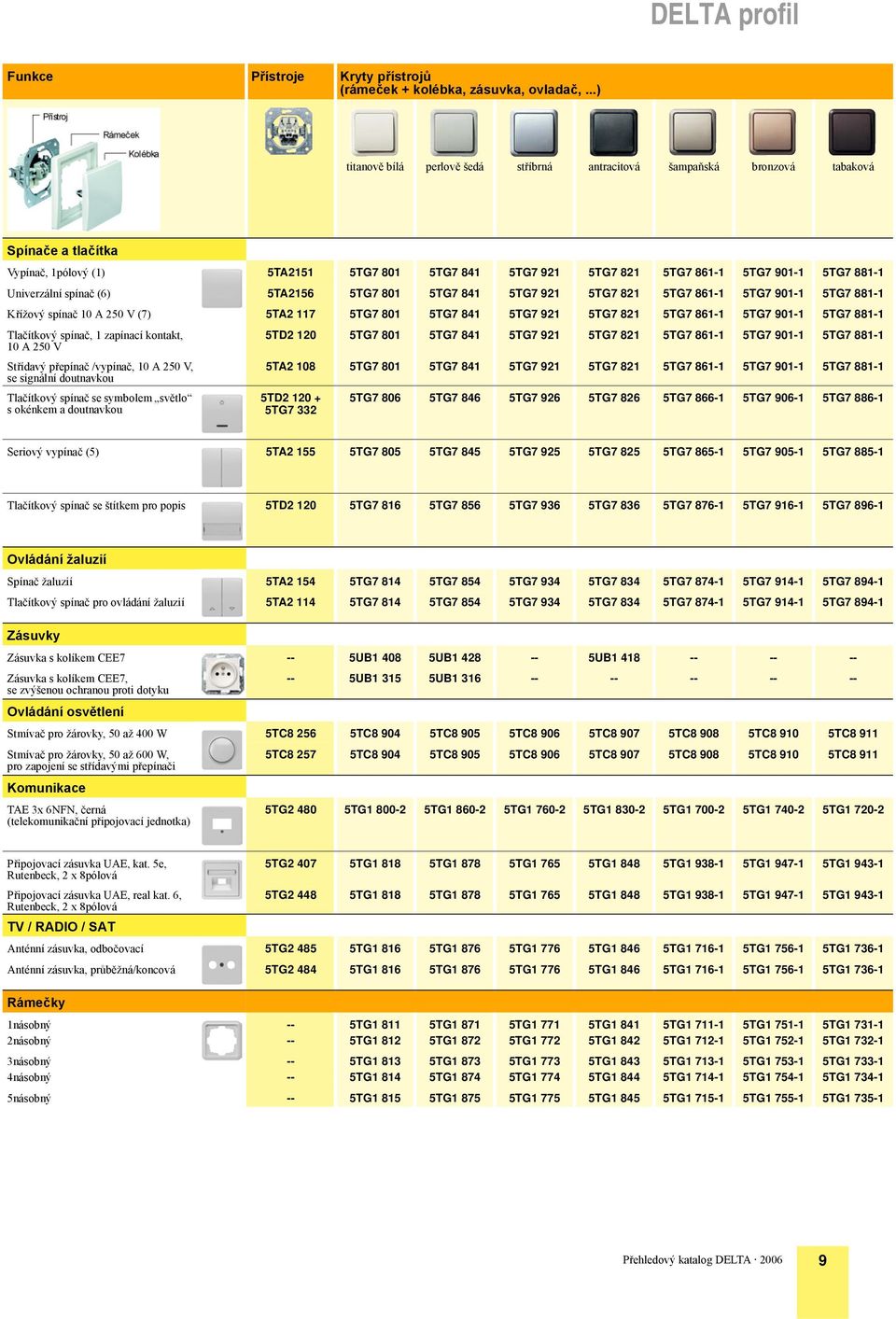
Task: Click the TV / RADIO / SAT section heading
Action: [x=62, y=926]
